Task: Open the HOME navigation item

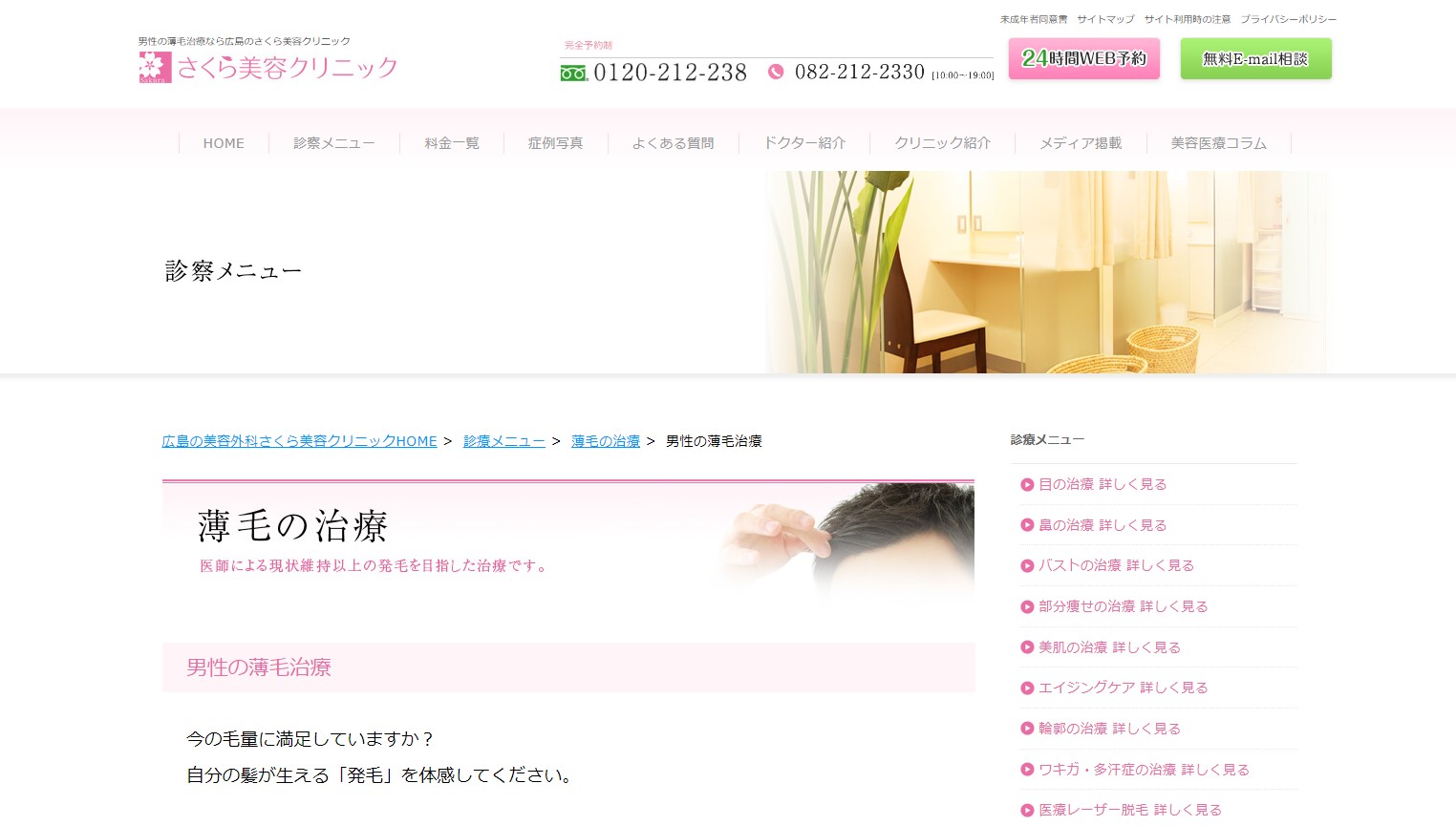Action: tap(224, 143)
